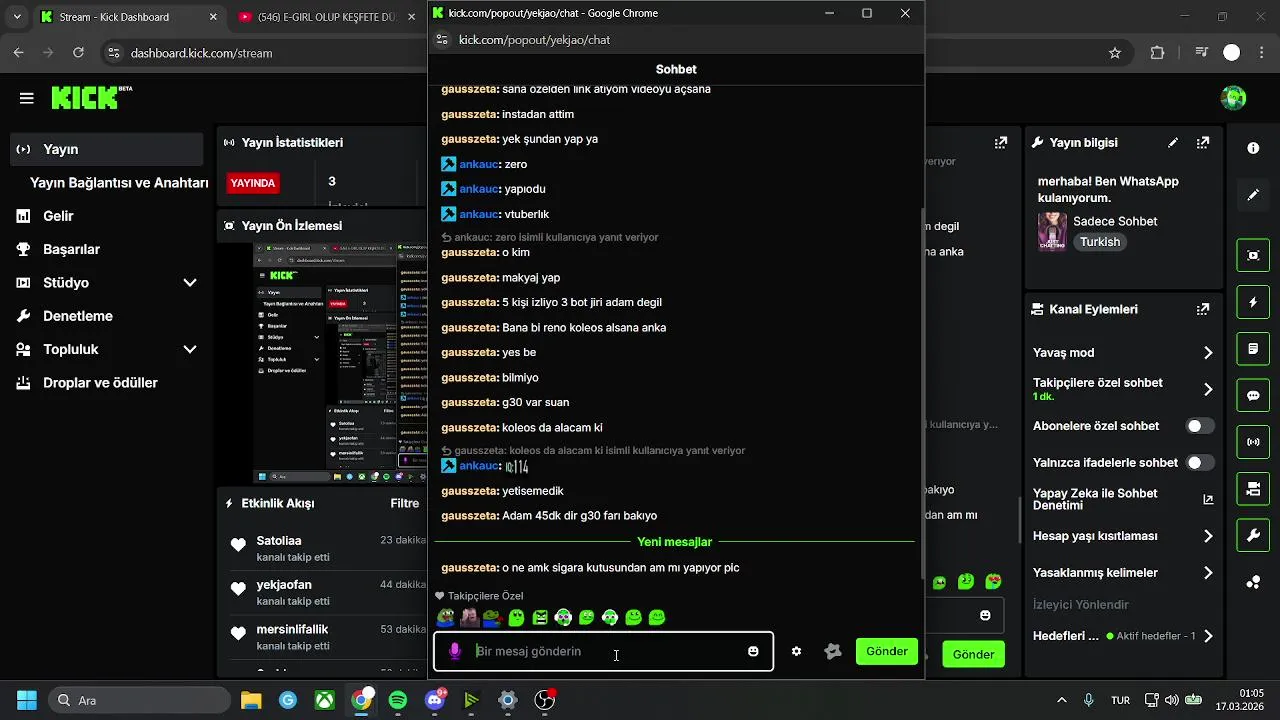Click the info icon in right sidebar
The height and width of the screenshot is (720, 1280).
pos(1253,148)
